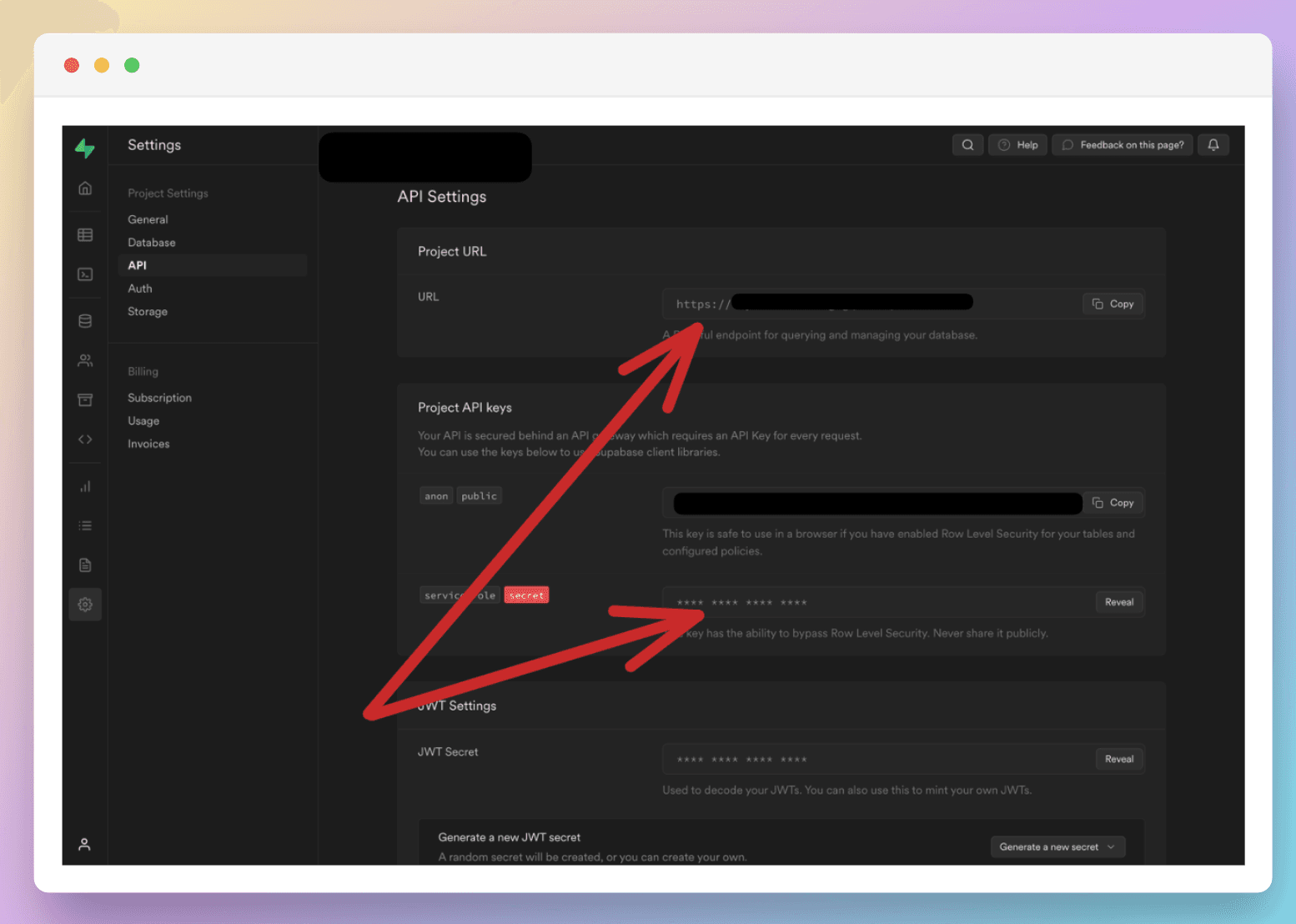Open the Edge Functions code icon

(85, 439)
